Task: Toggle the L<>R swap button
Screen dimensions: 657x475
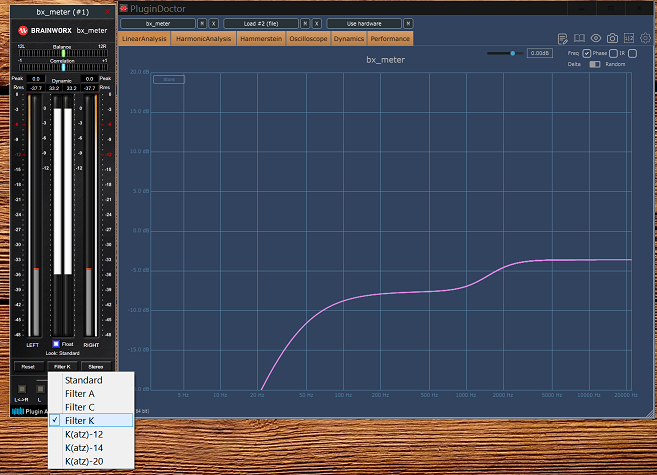Action: point(22,389)
